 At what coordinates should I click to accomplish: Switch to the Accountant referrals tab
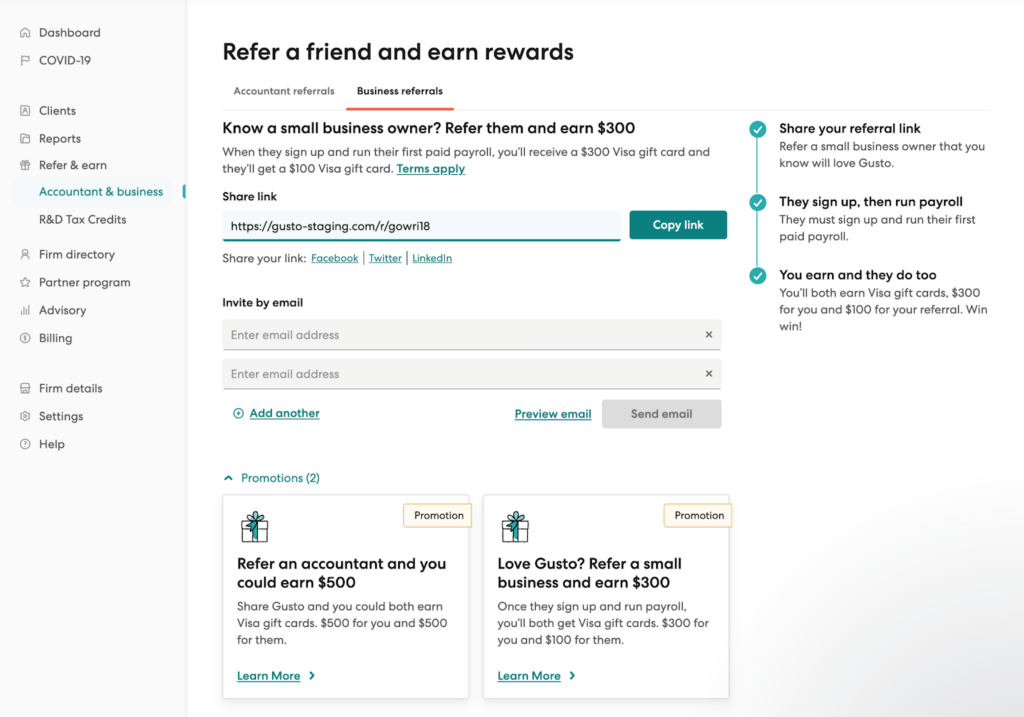(283, 91)
